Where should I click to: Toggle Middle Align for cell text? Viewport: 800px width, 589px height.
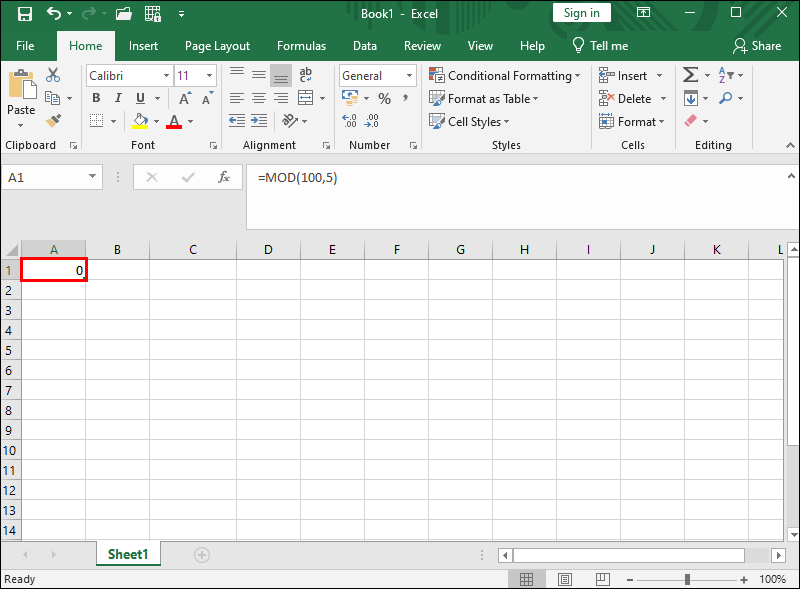point(259,75)
